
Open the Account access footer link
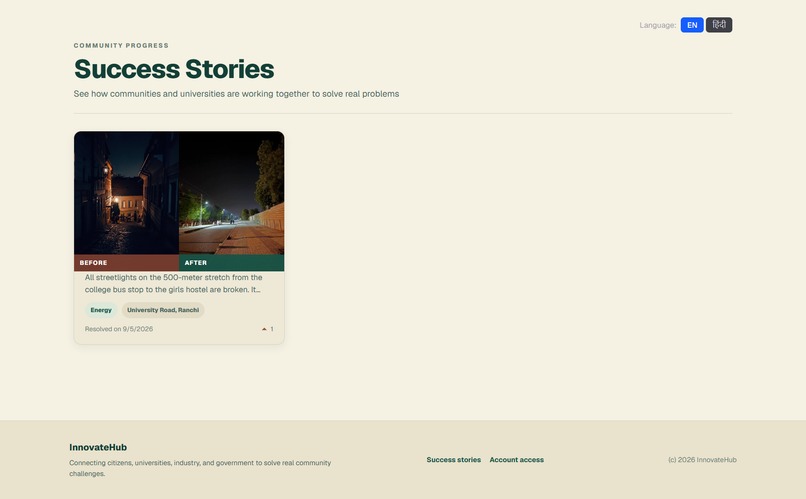pos(517,460)
